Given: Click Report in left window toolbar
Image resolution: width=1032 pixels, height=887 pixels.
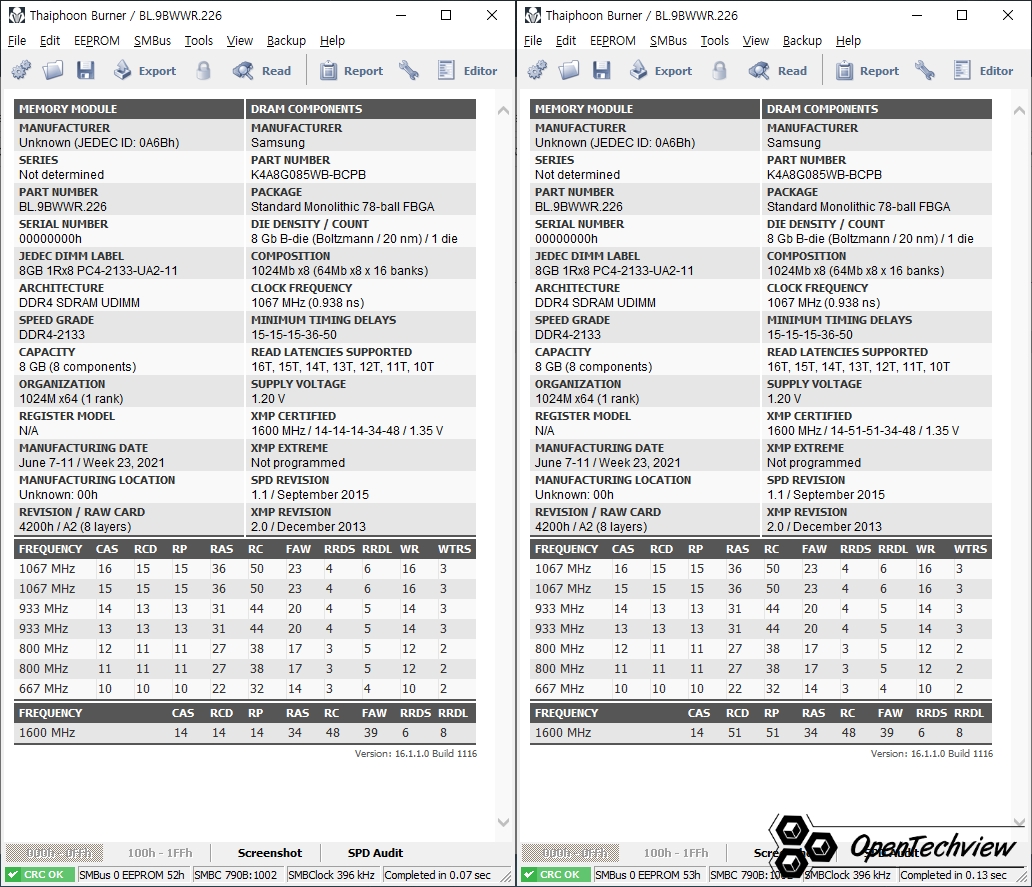Looking at the screenshot, I should 351,70.
